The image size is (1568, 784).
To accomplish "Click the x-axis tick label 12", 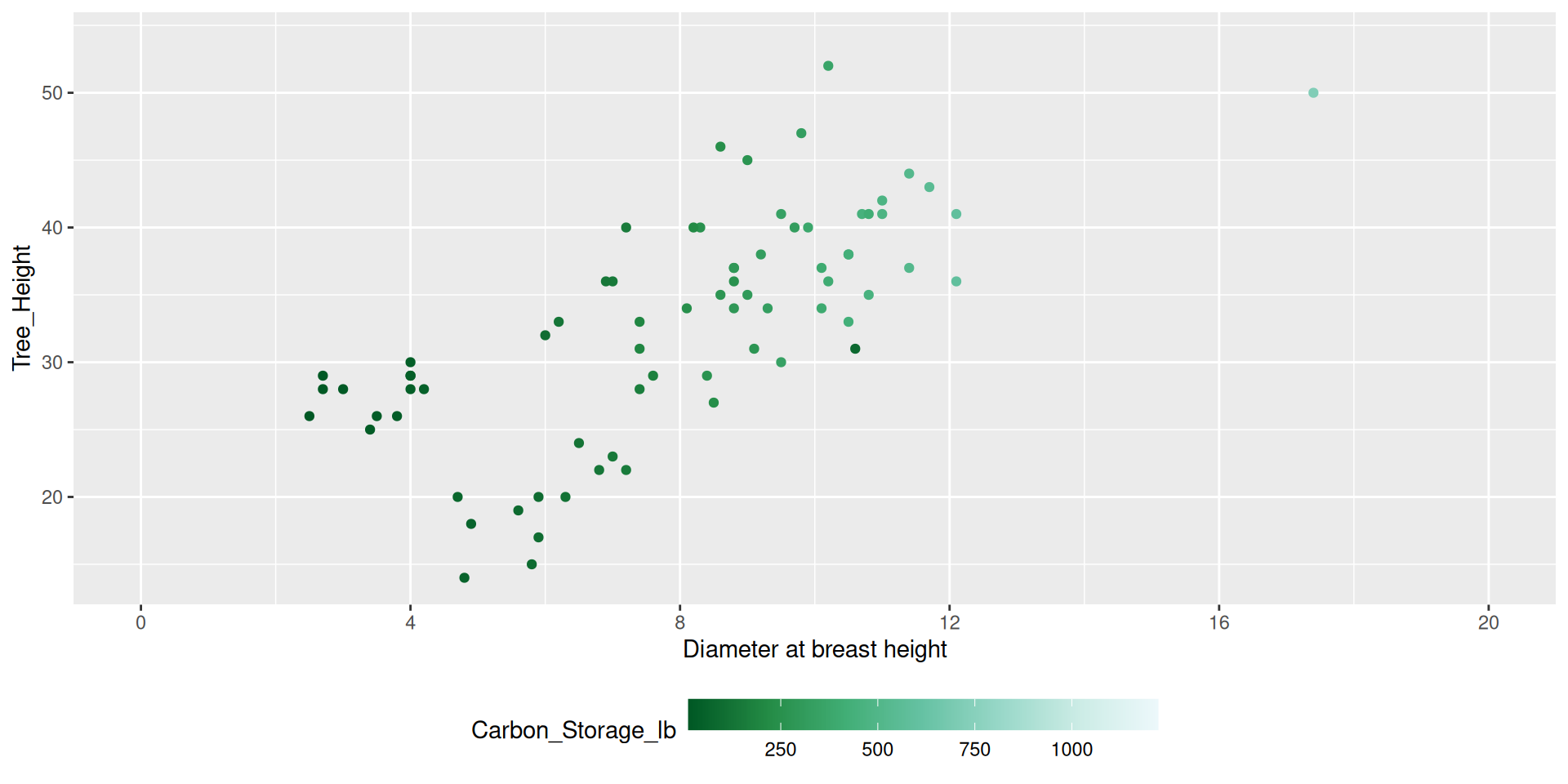I will point(949,623).
